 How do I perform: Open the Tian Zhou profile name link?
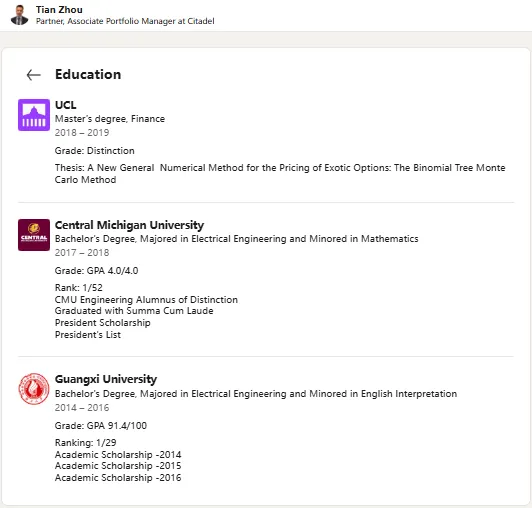coord(59,10)
